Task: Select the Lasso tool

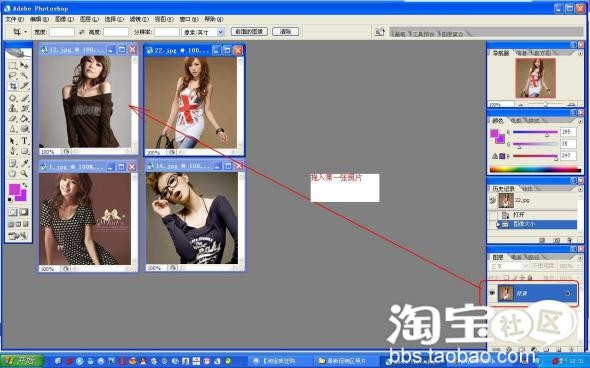Action: pyautogui.click(x=13, y=76)
